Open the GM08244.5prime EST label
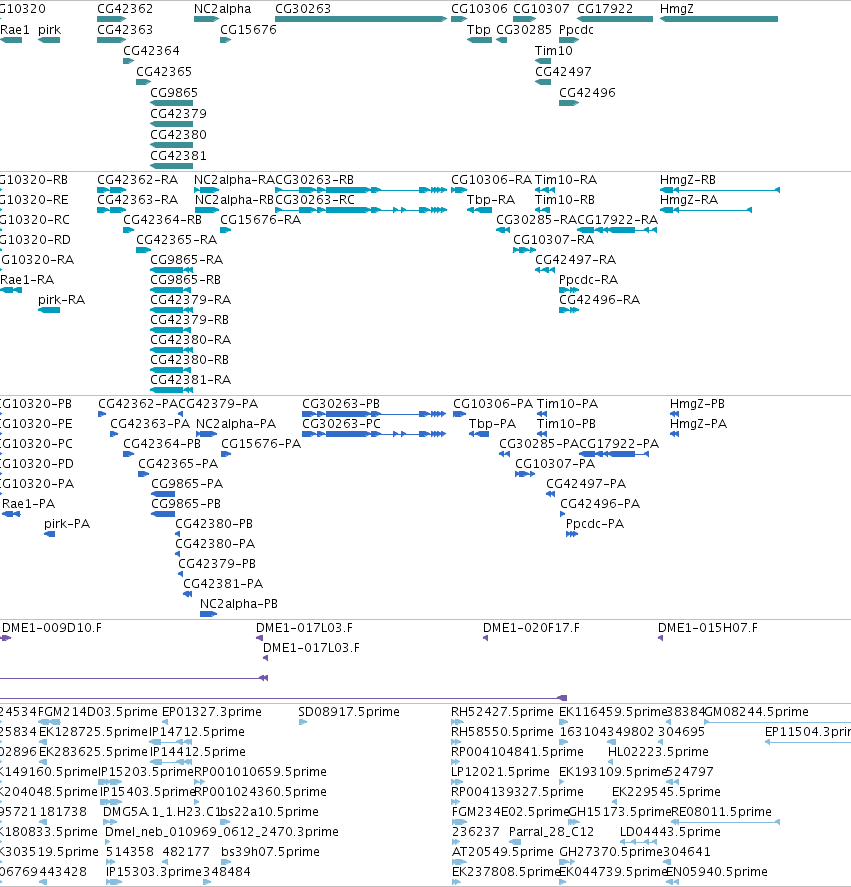This screenshot has width=851, height=887. (757, 712)
